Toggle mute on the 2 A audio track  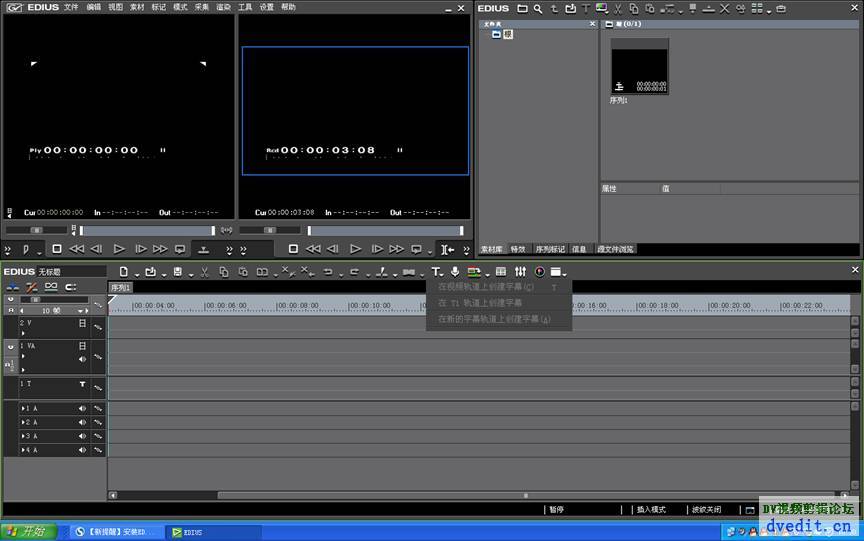tap(82, 422)
